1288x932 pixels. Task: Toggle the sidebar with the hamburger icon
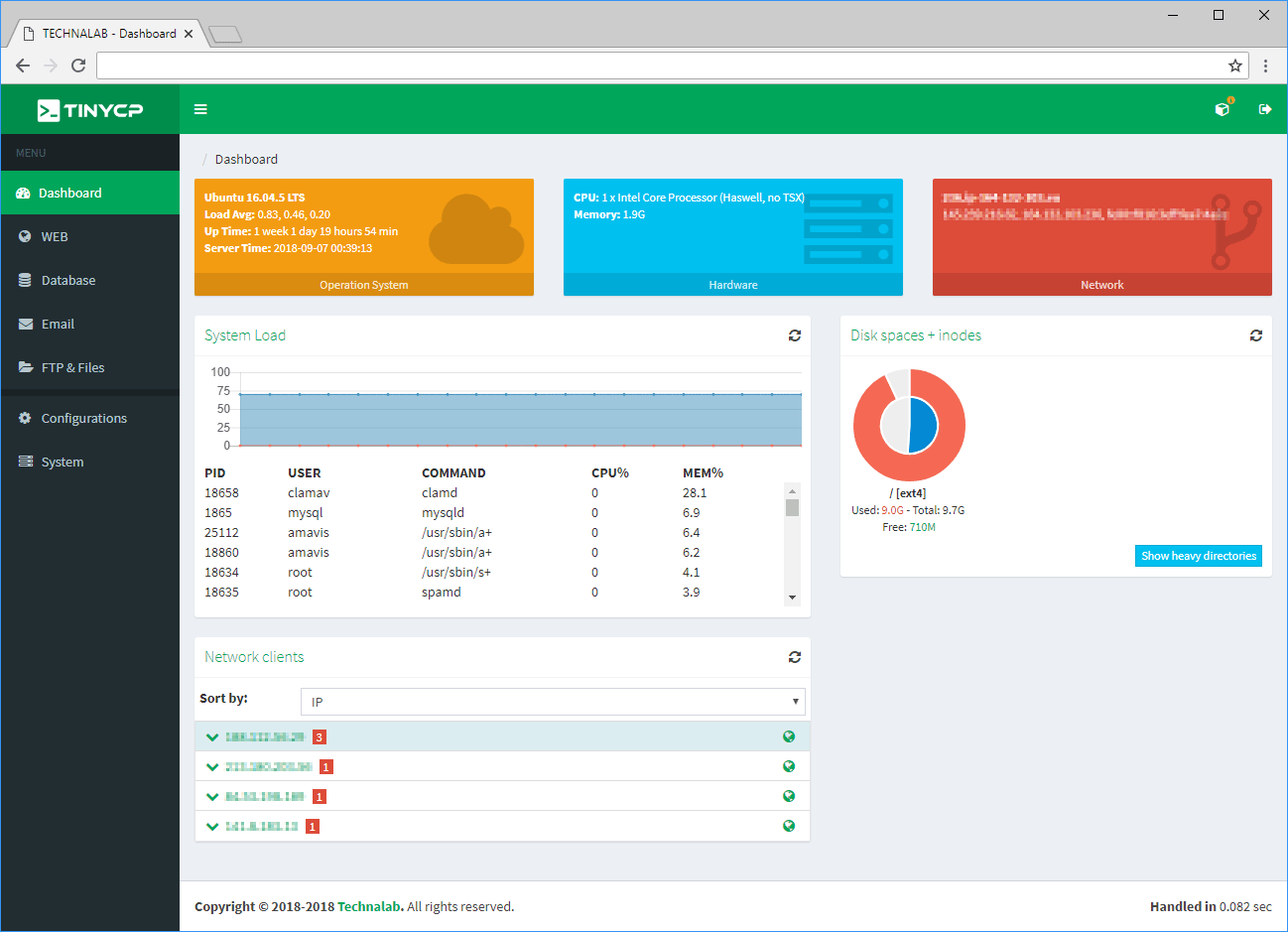pyautogui.click(x=200, y=109)
